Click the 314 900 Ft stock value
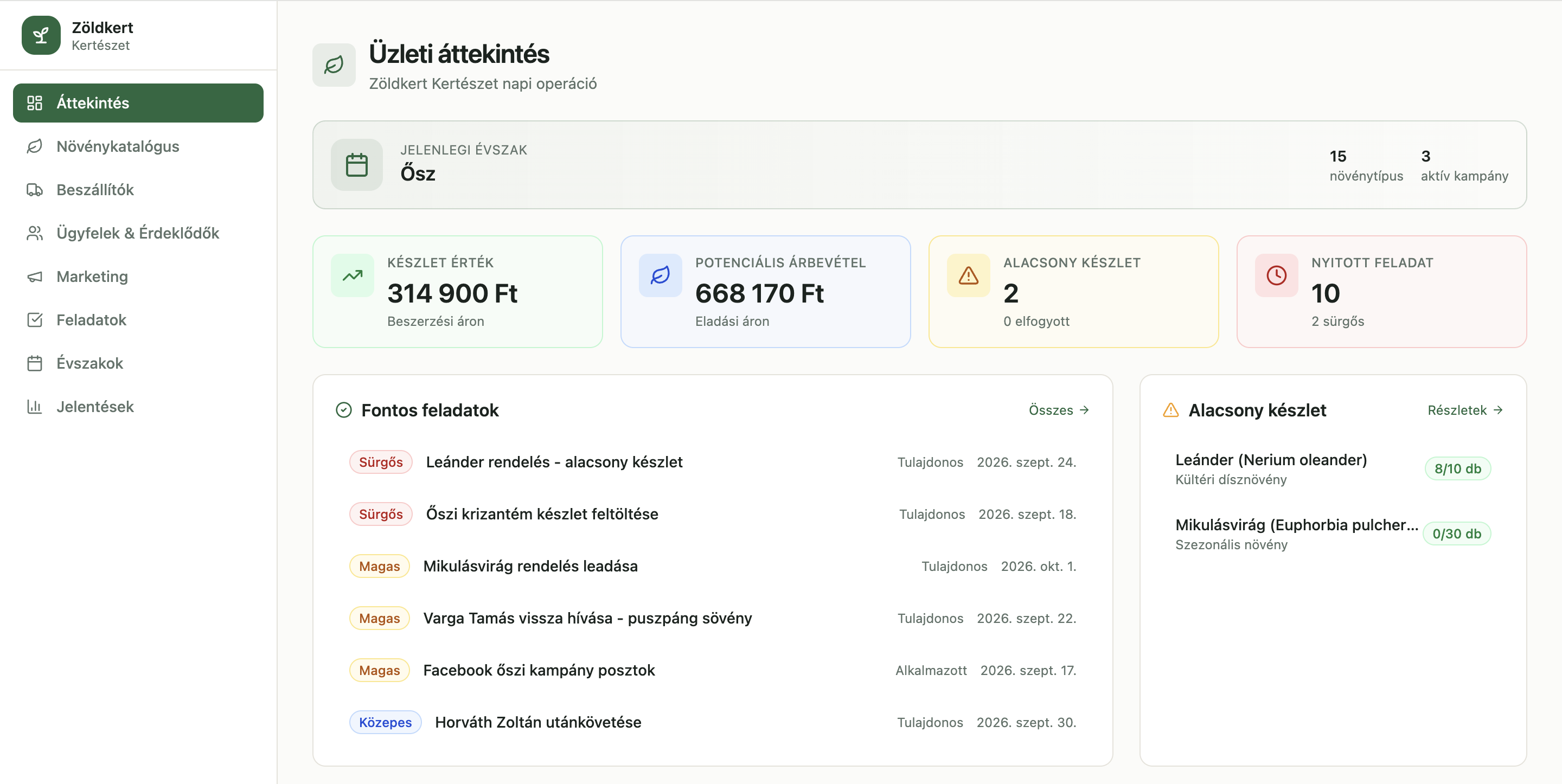1562x784 pixels. coord(452,294)
